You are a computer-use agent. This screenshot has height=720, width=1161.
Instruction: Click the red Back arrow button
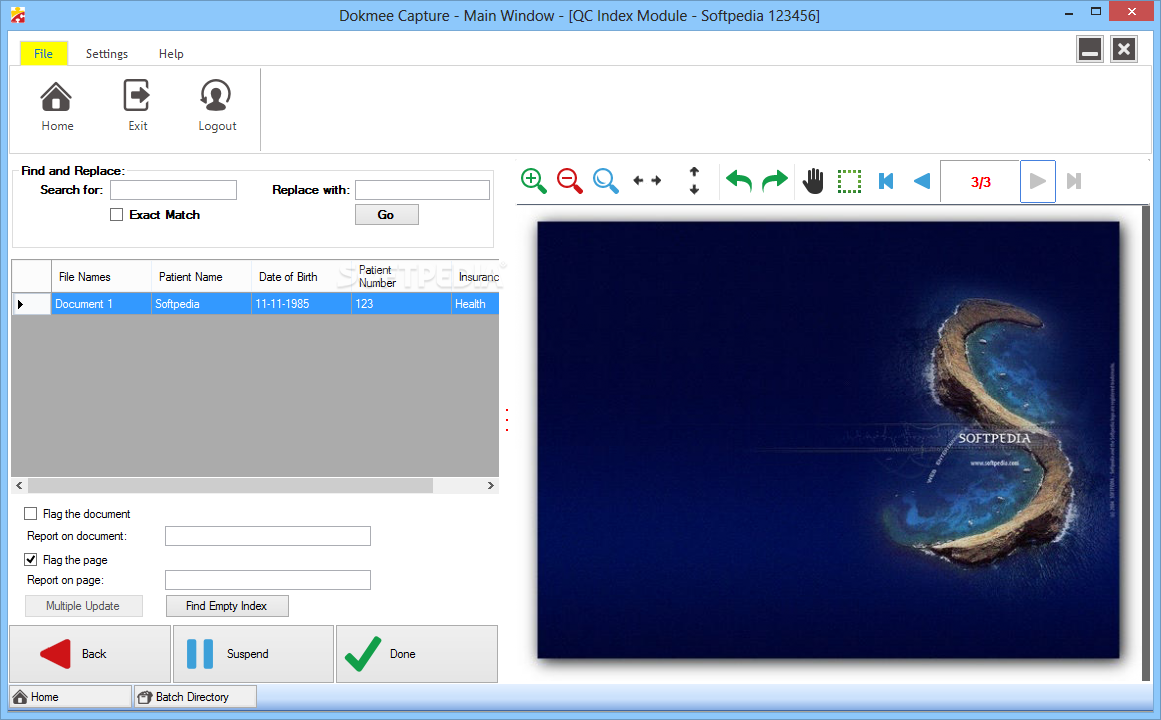click(90, 654)
